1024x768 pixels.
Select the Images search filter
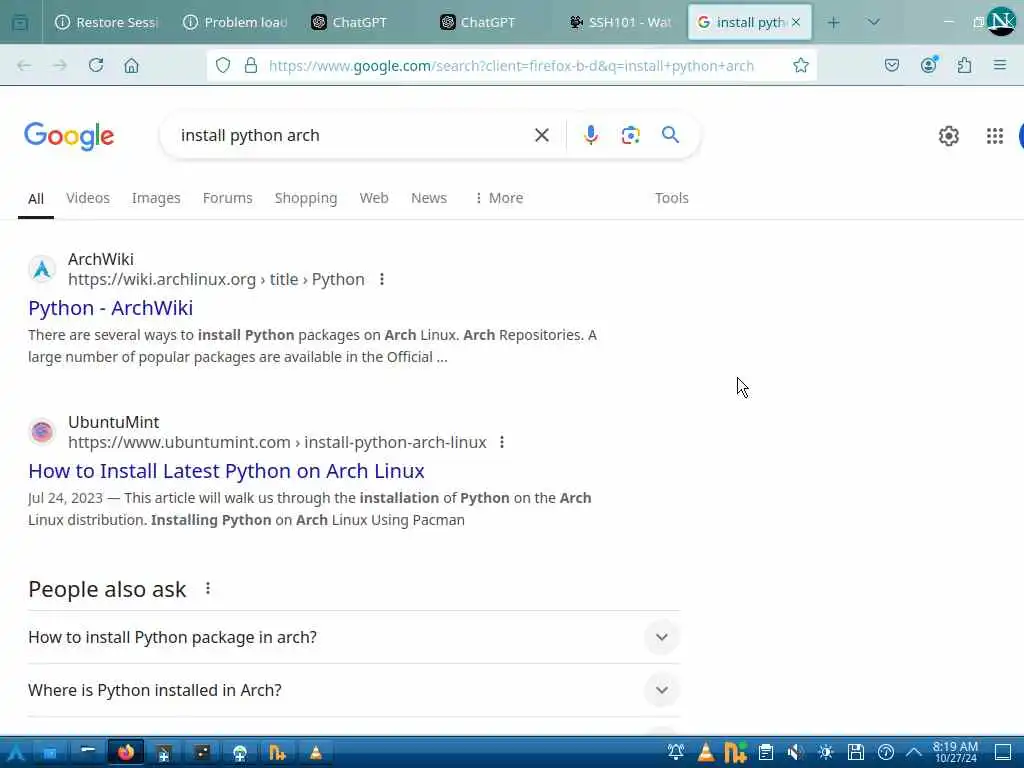pyautogui.click(x=156, y=198)
